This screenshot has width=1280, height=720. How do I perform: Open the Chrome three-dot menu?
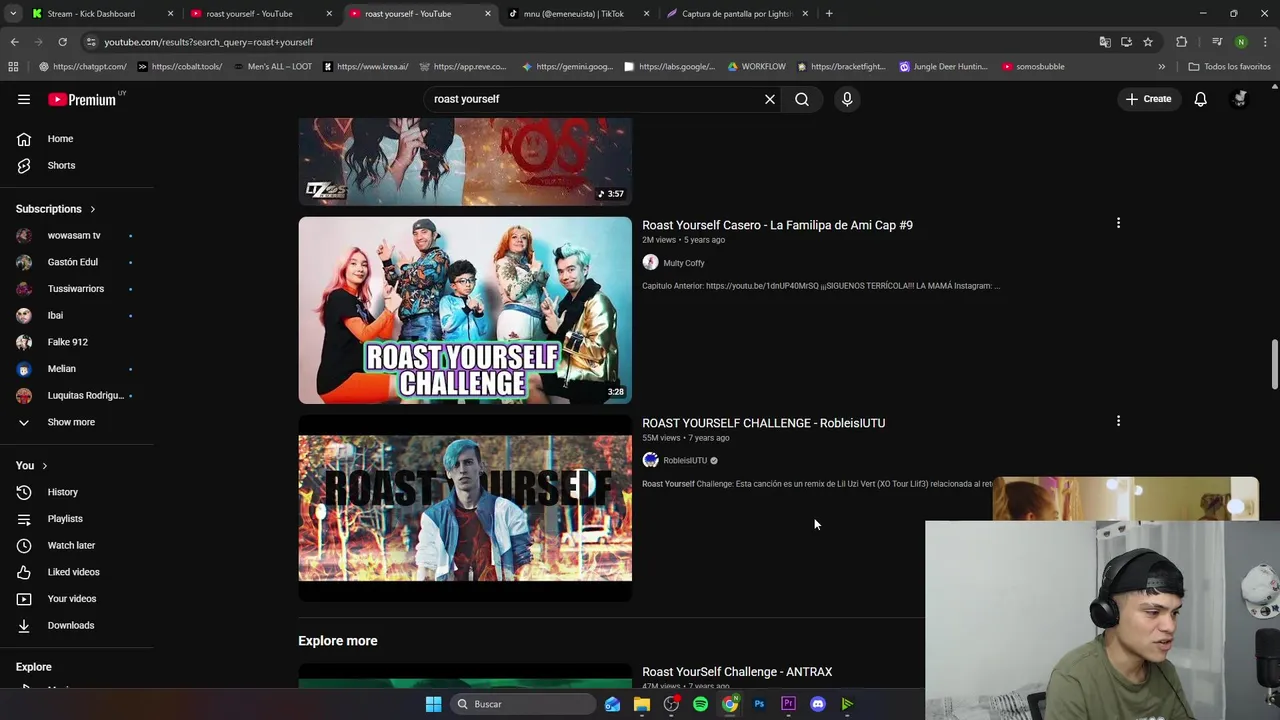point(1266,42)
